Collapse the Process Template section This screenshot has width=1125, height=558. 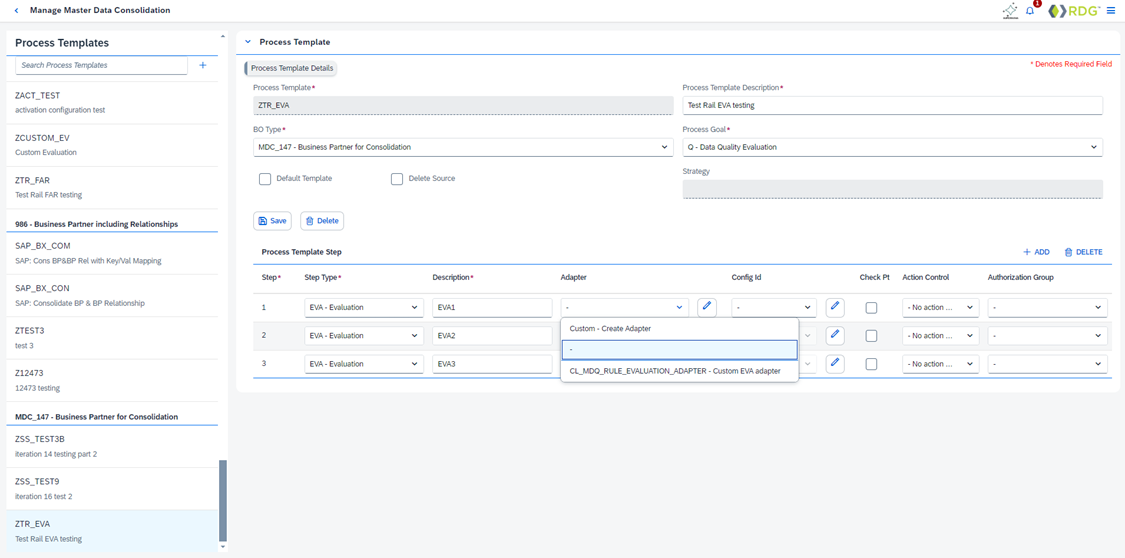click(x=248, y=42)
